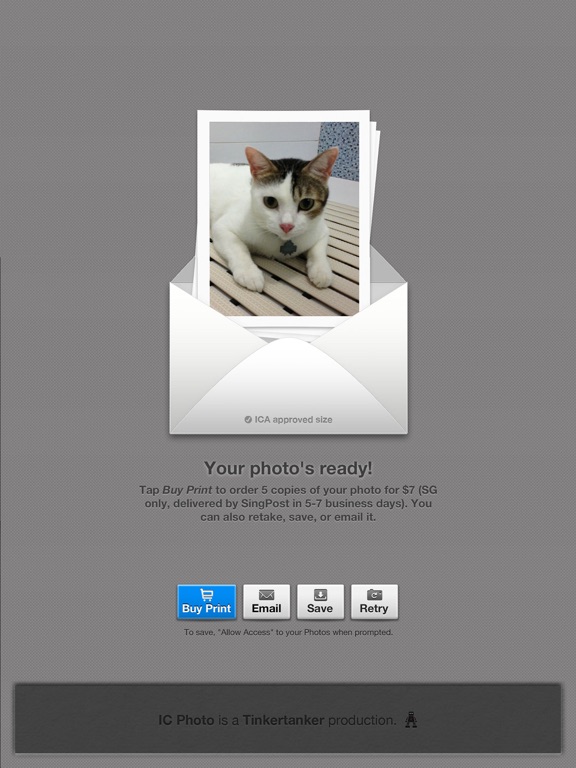Click the Save button label
This screenshot has height=768, width=576.
320,608
